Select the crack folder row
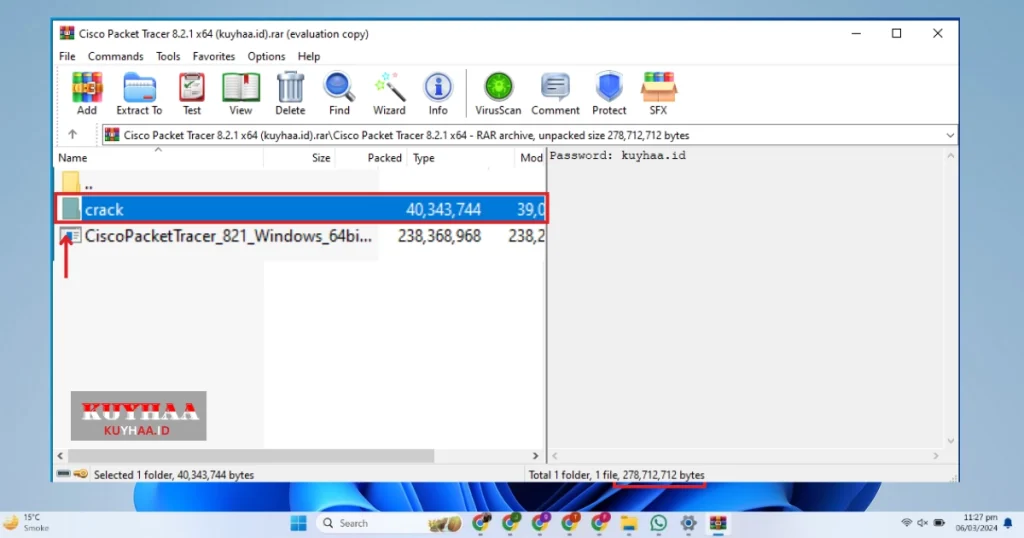This screenshot has width=1024, height=538. pos(301,209)
